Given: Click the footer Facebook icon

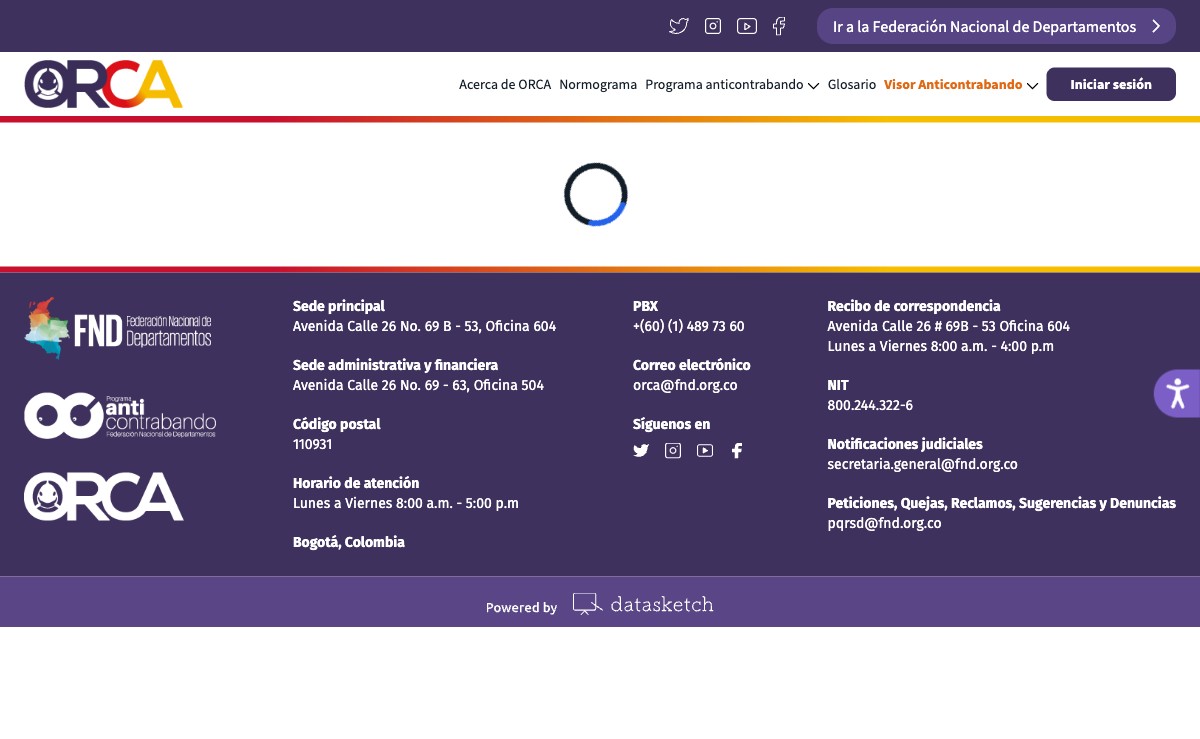Looking at the screenshot, I should (x=737, y=451).
